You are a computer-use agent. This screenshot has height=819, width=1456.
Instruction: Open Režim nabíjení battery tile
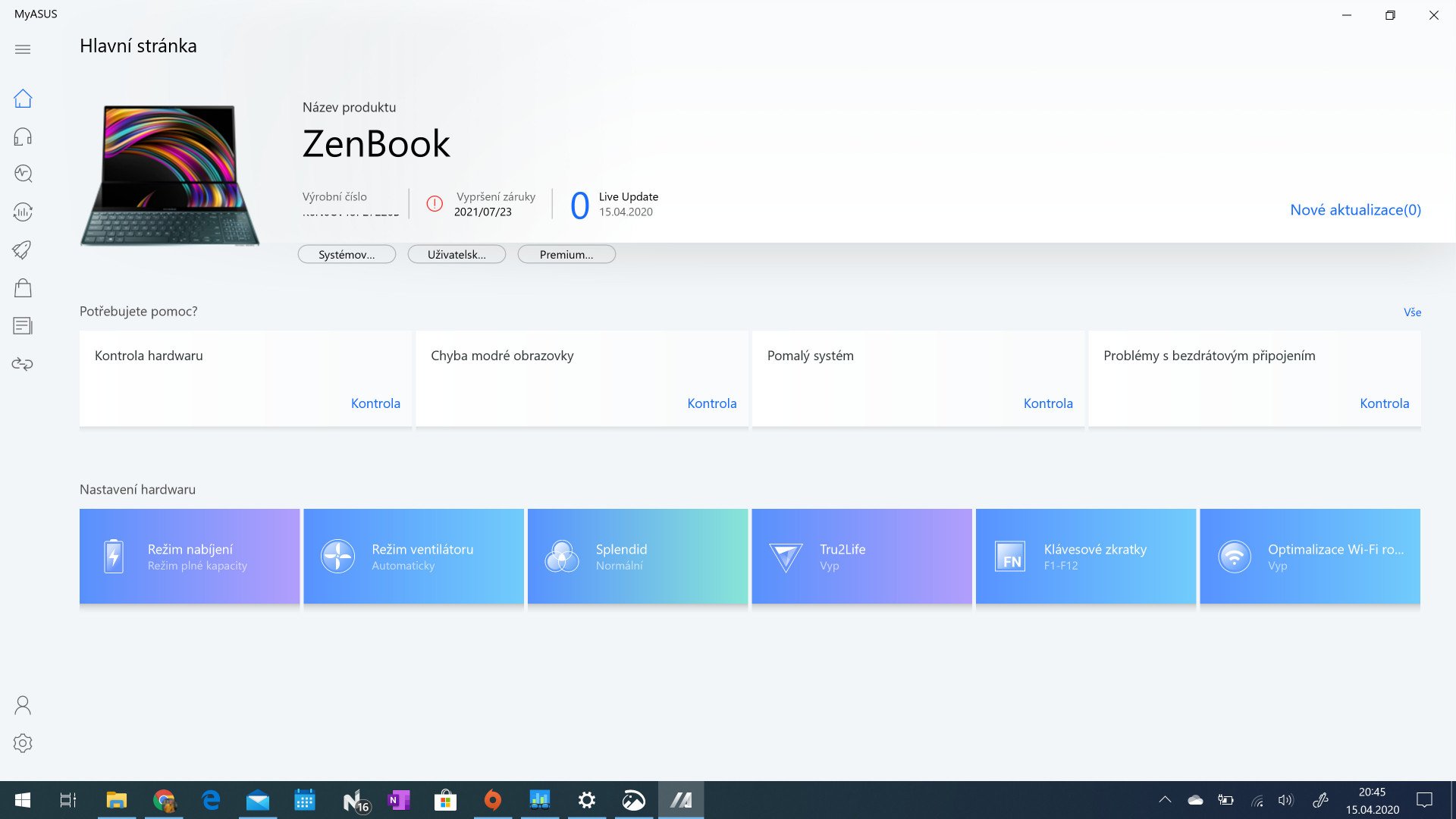coord(190,556)
